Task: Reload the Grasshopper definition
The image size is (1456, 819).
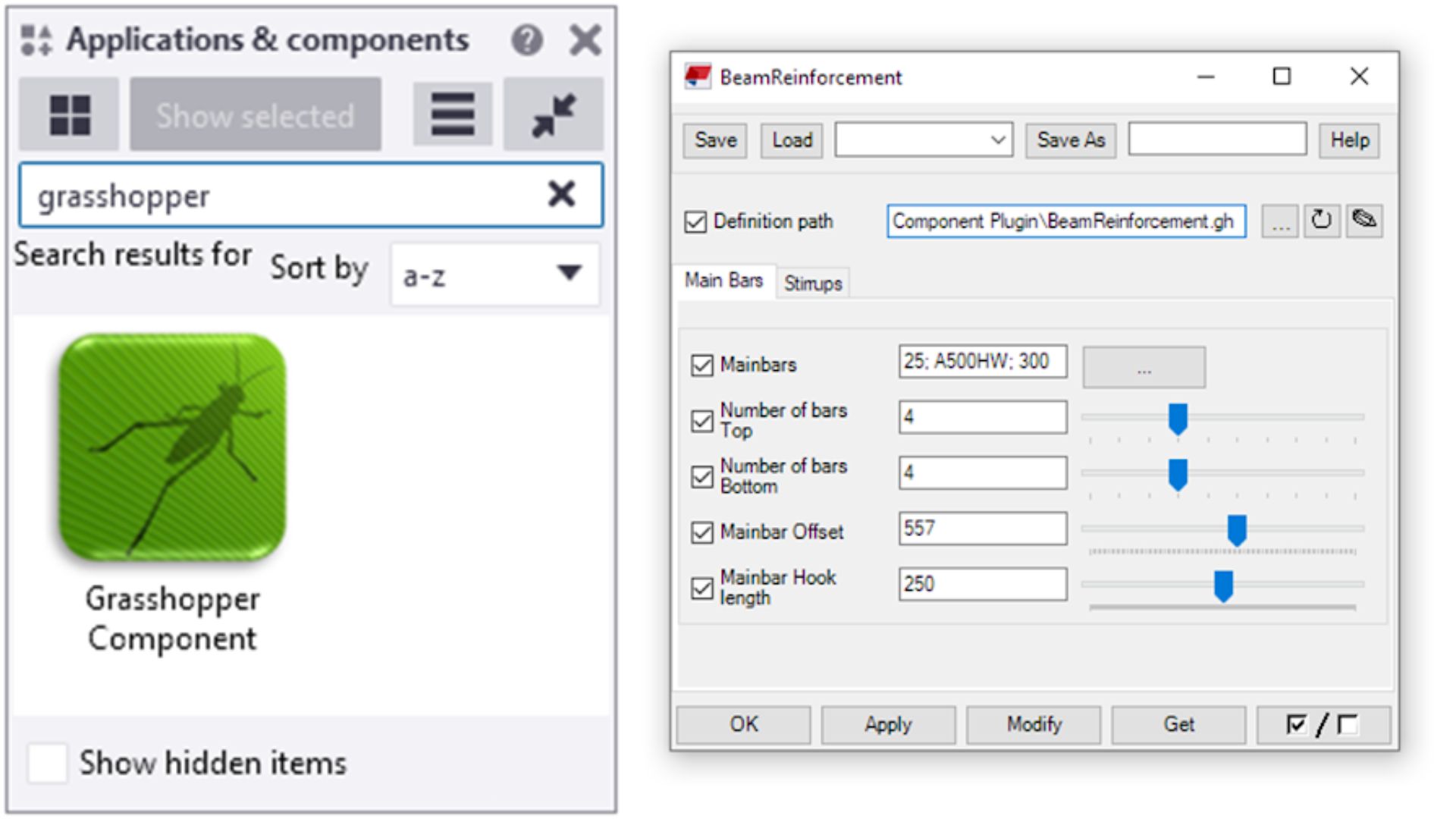Action: [1322, 221]
